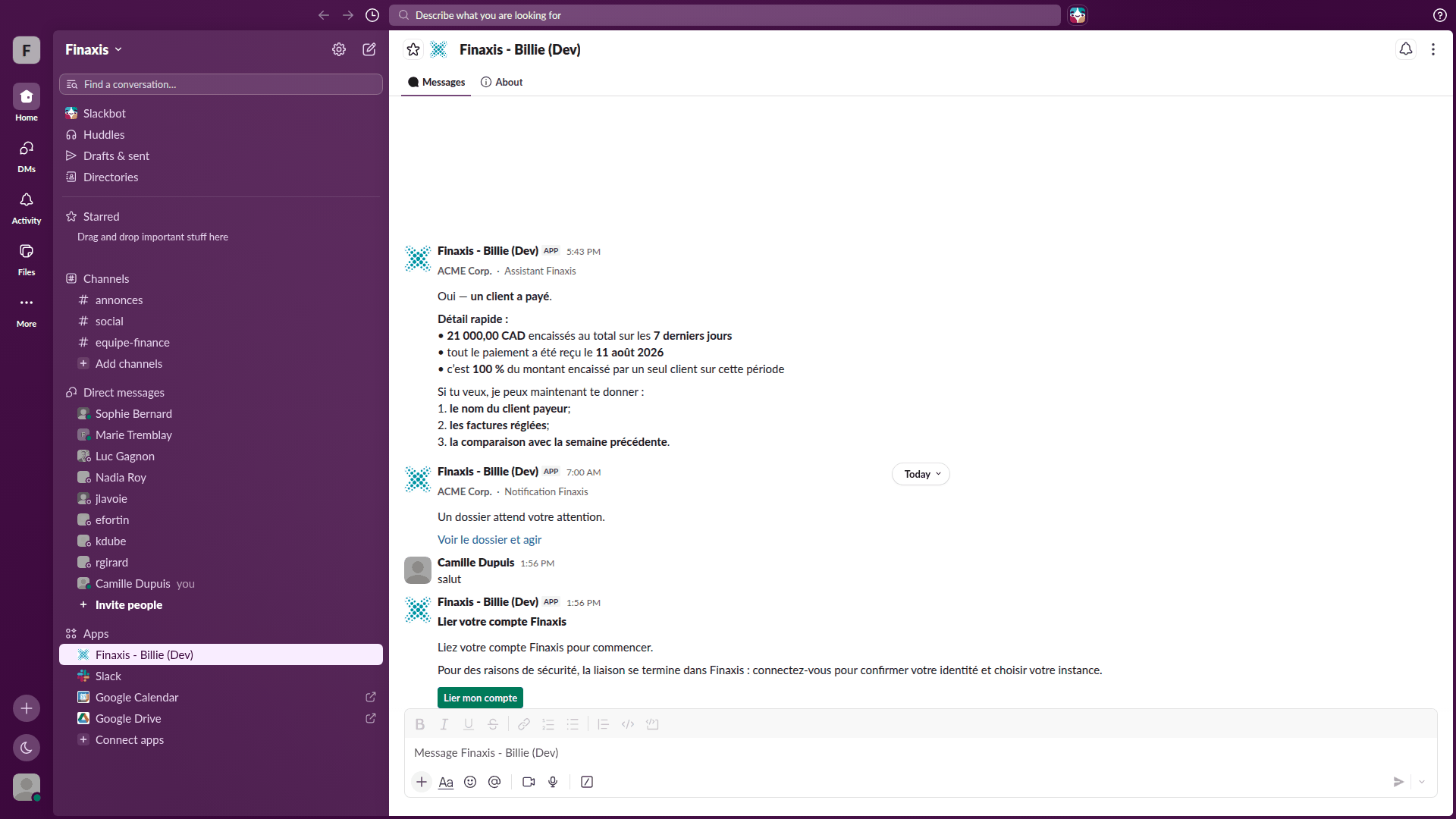This screenshot has width=1456, height=819.
Task: Toggle italic formatting in composer
Action: tap(444, 724)
